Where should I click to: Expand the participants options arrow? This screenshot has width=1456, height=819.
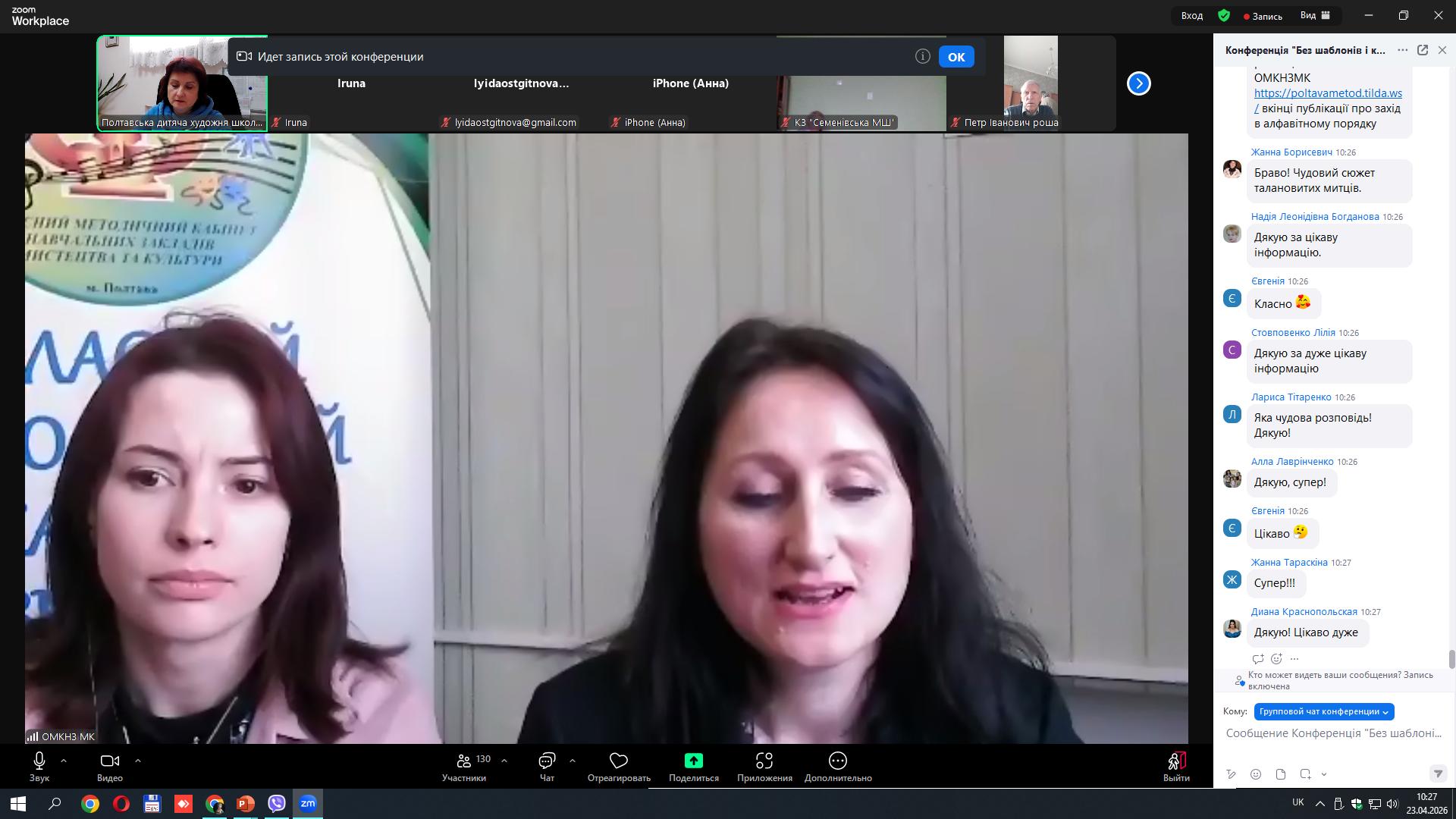(504, 760)
